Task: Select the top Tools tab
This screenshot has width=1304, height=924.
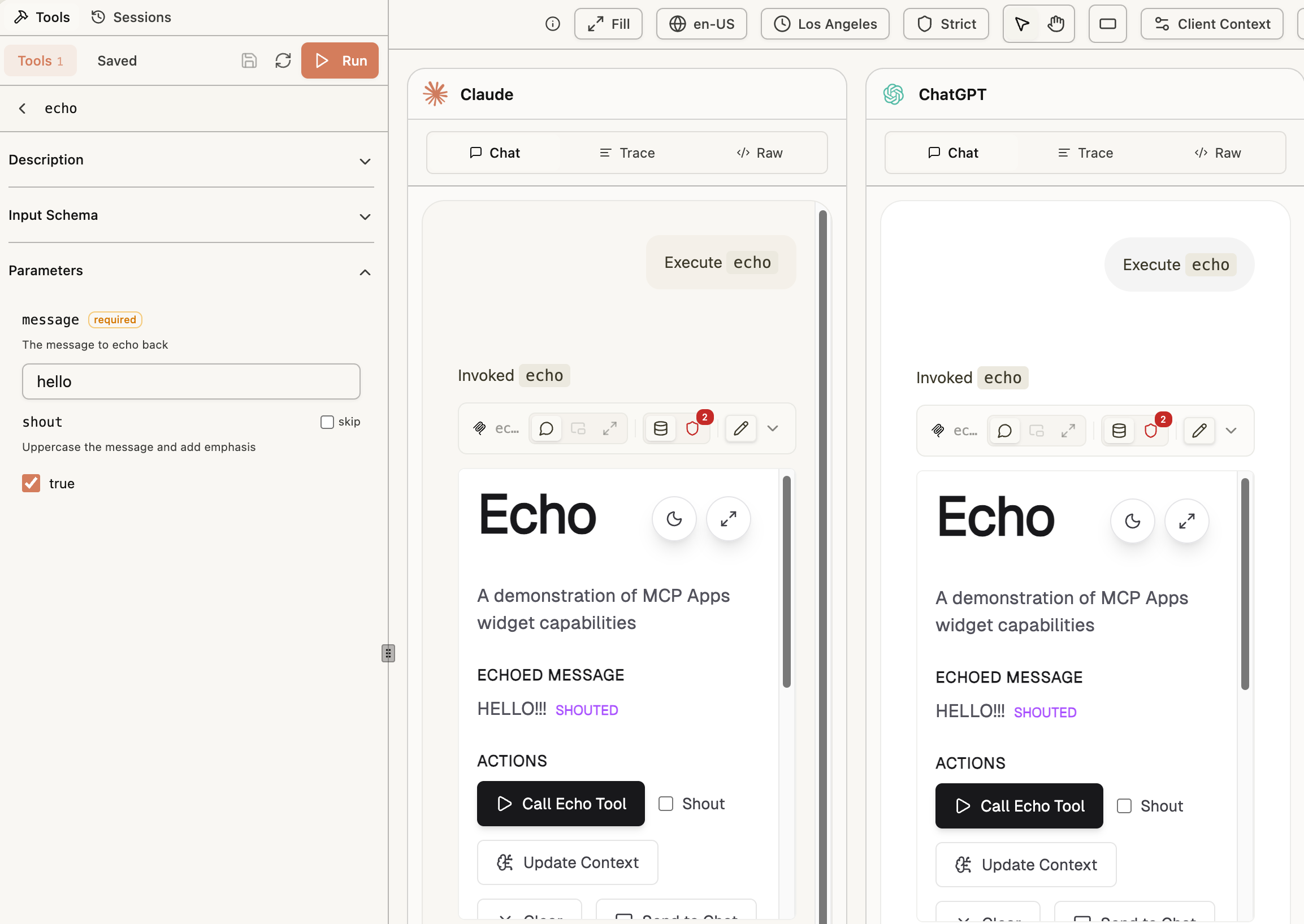Action: [42, 17]
